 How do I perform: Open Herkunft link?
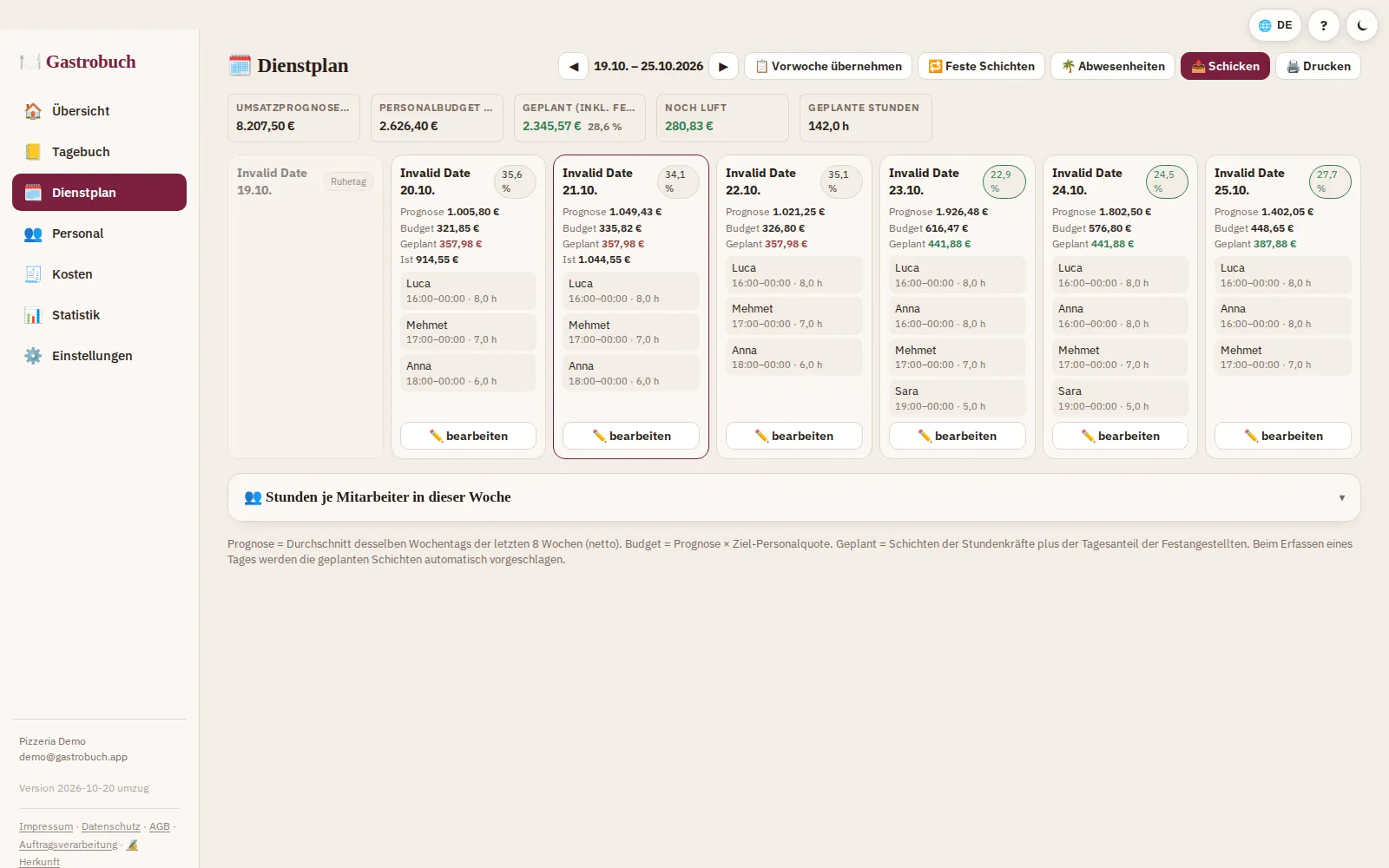tap(40, 862)
